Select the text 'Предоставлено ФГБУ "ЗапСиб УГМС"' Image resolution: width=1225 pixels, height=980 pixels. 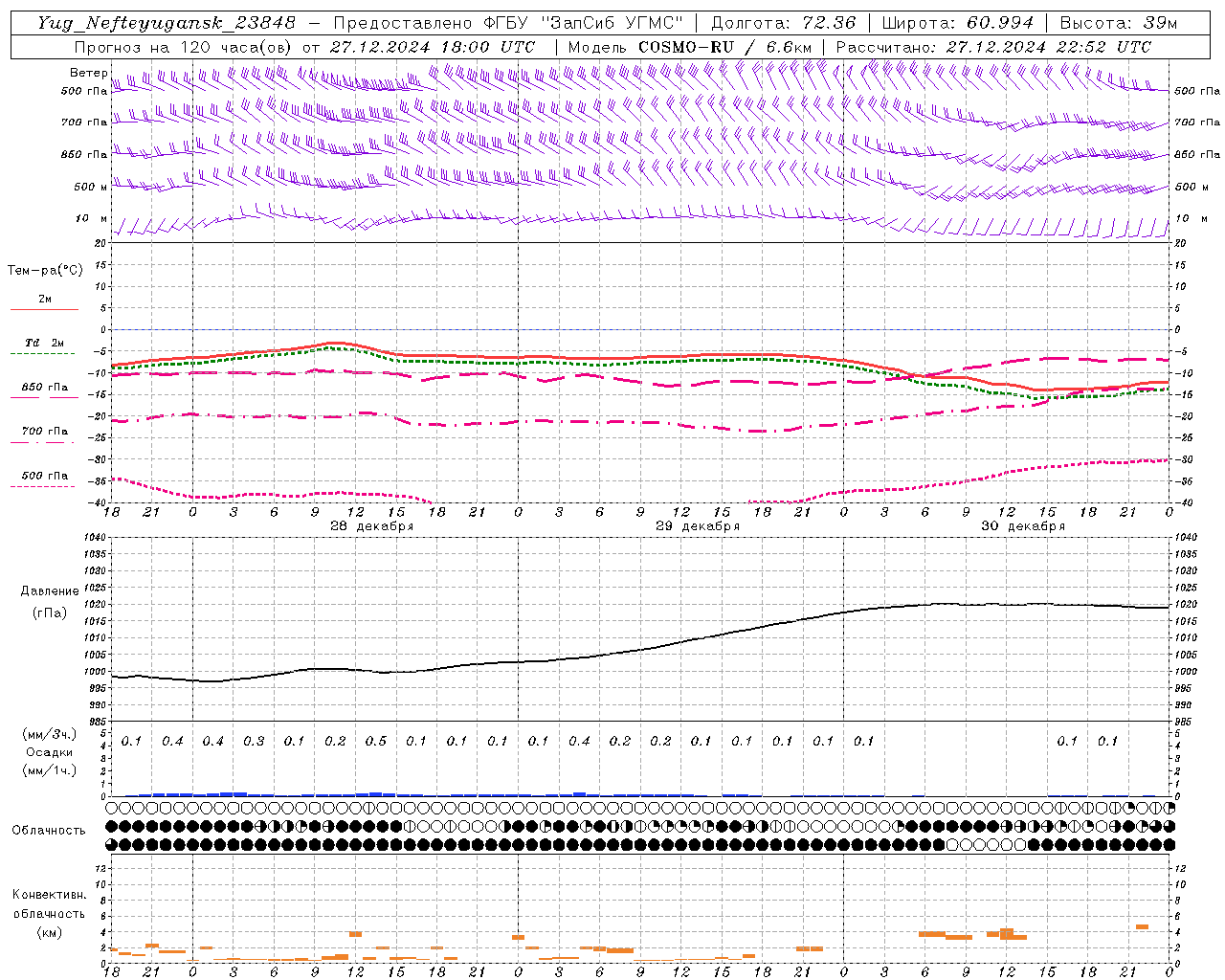[508, 23]
